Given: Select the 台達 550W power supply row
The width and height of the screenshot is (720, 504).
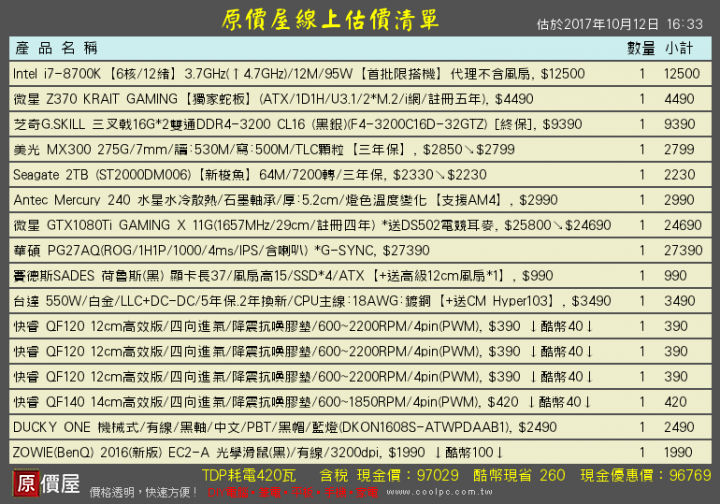Looking at the screenshot, I should point(360,301).
